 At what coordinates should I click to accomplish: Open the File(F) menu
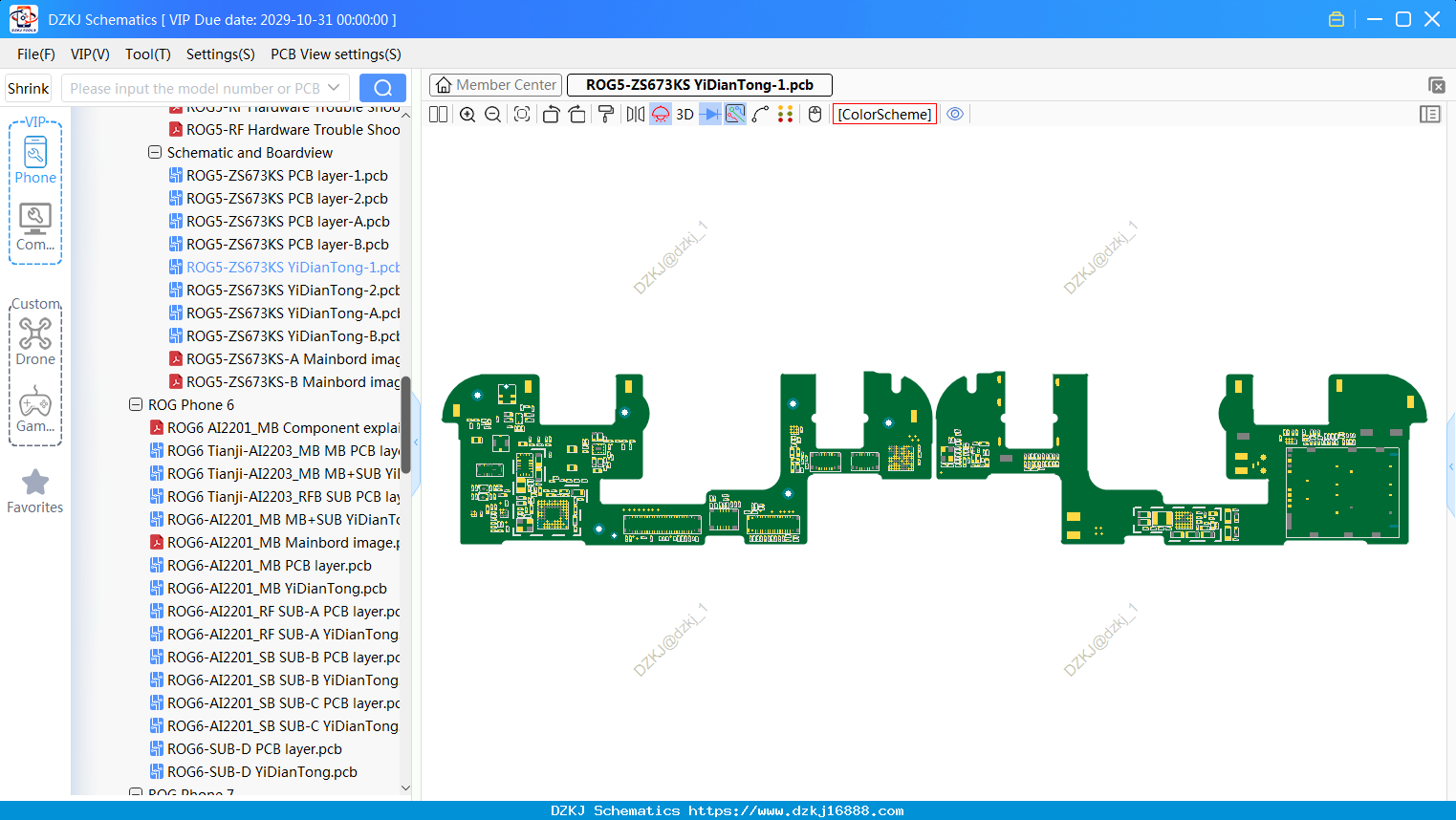tap(36, 54)
